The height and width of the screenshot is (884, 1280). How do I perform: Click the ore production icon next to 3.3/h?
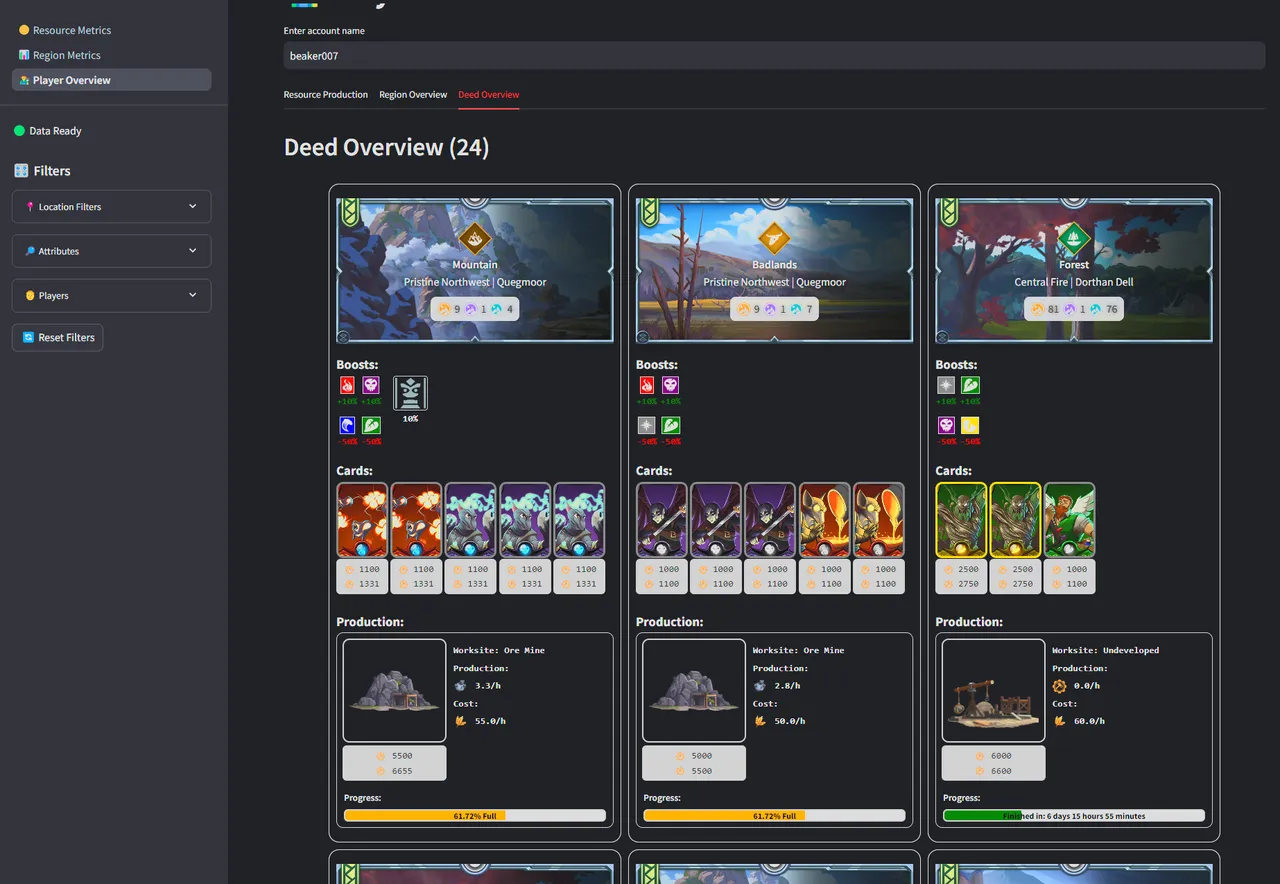460,686
